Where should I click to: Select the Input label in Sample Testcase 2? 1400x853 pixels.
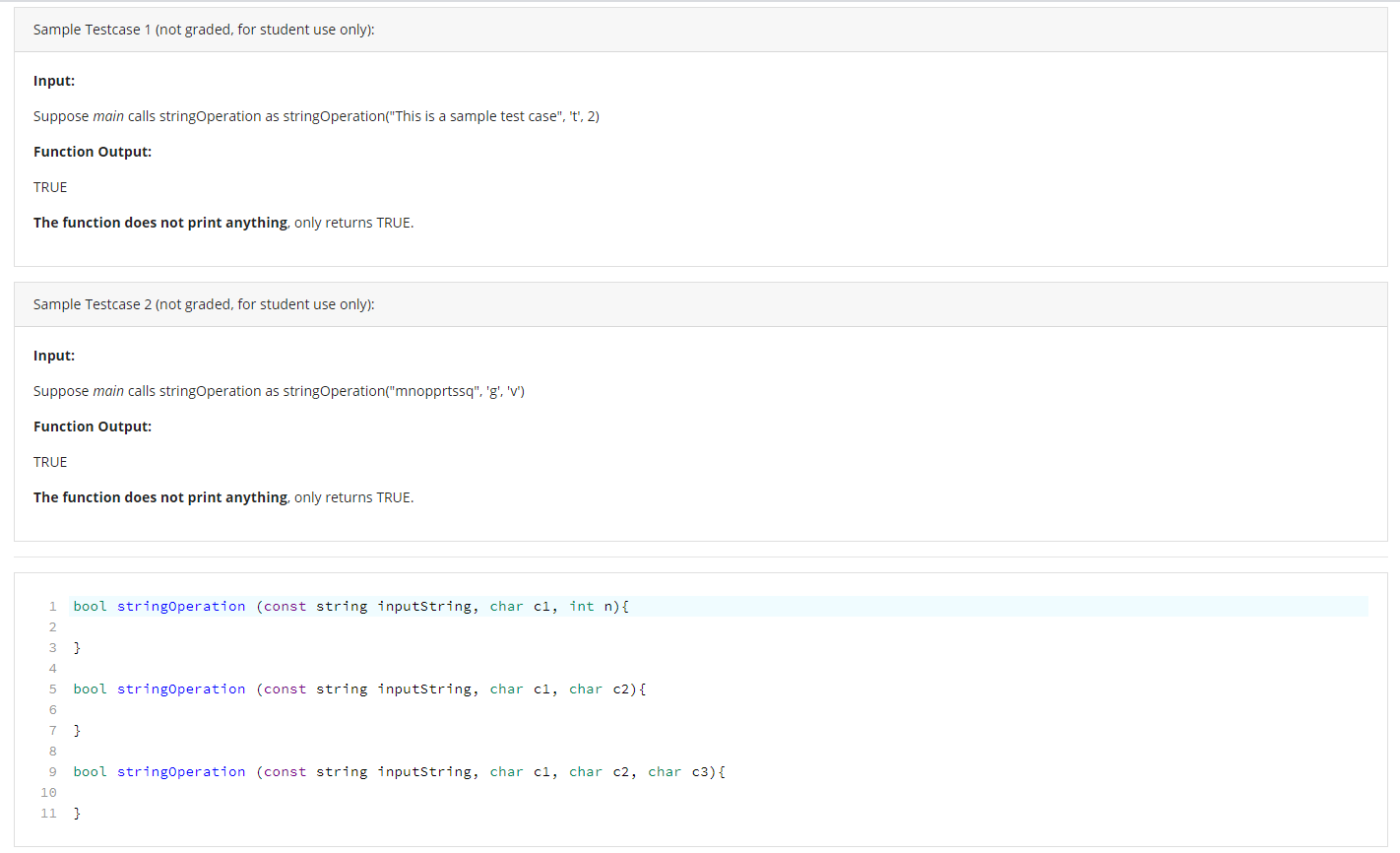(53, 355)
